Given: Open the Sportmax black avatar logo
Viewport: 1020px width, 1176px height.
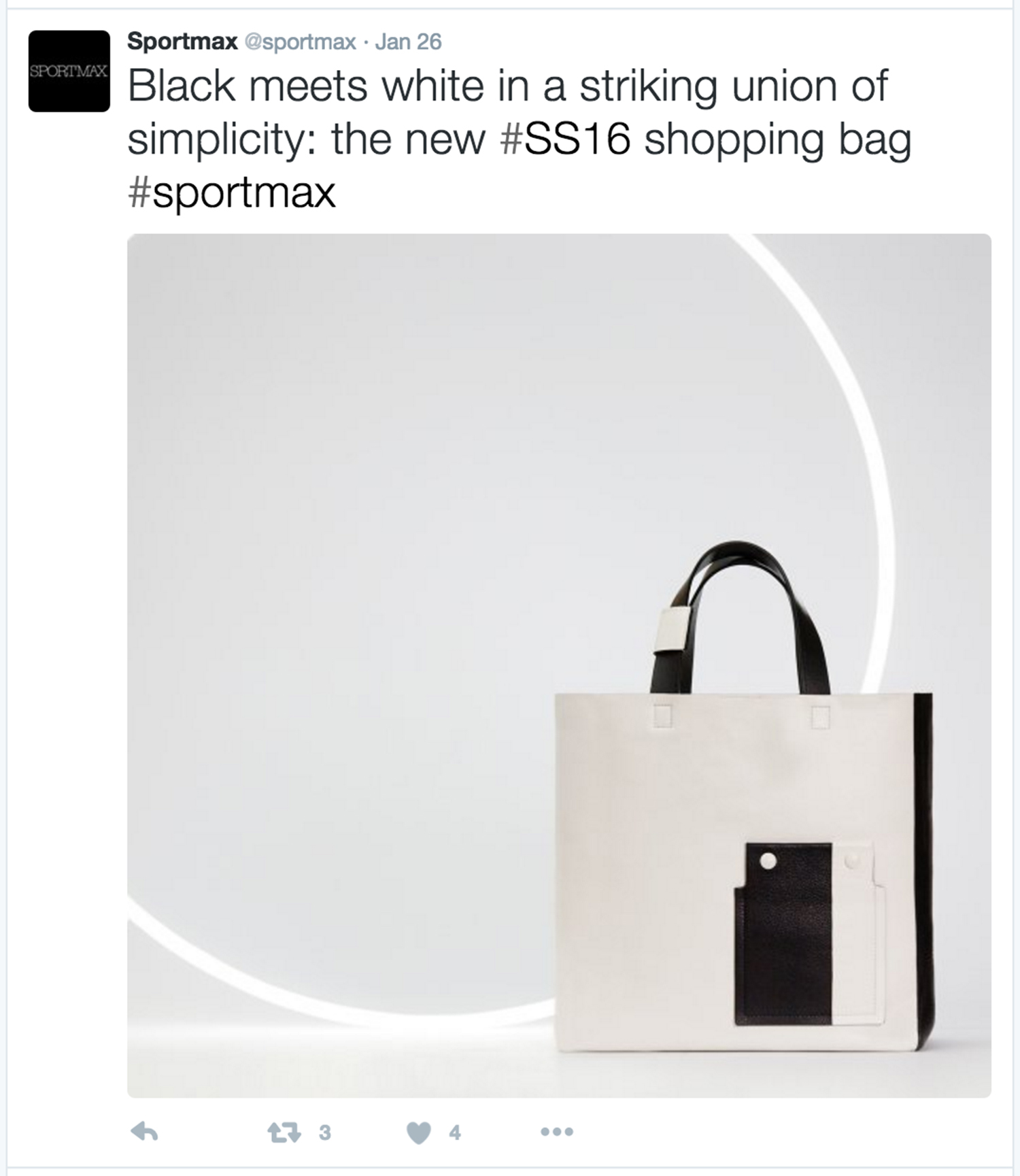Looking at the screenshot, I should click(x=69, y=71).
